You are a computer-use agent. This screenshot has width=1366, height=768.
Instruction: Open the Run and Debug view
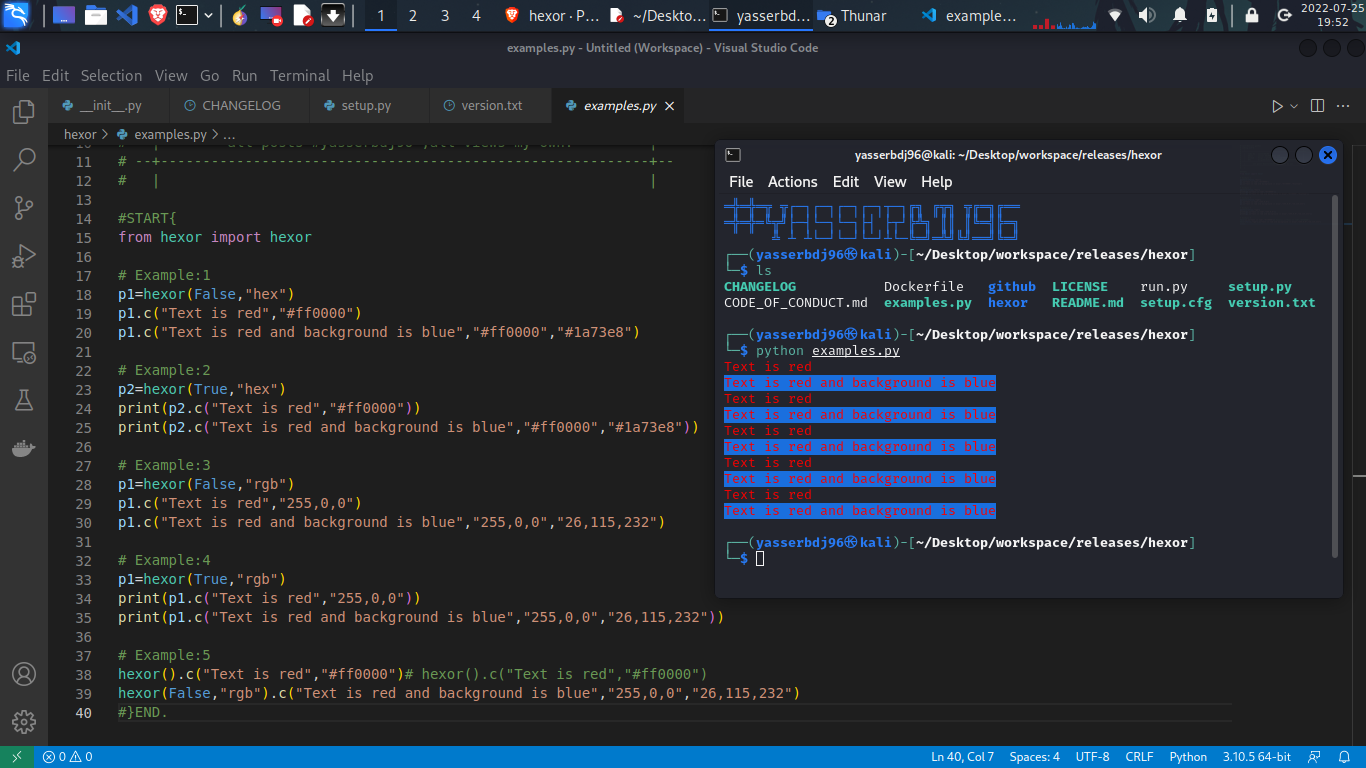pyautogui.click(x=22, y=256)
